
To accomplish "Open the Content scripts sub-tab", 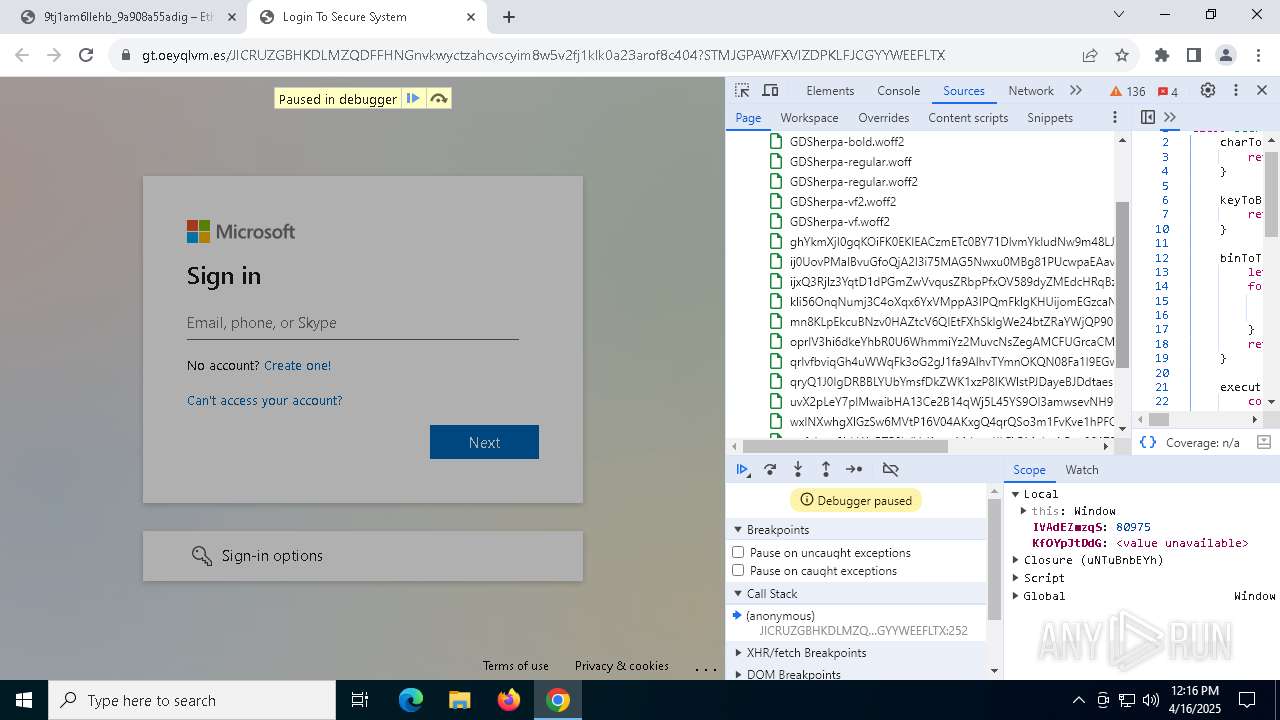I will pyautogui.click(x=968, y=117).
